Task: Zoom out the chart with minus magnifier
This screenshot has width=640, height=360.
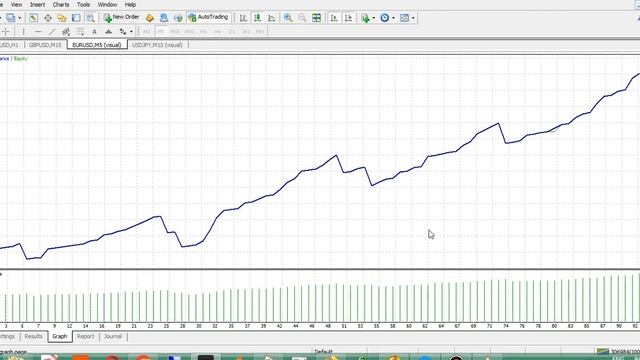Action: pyautogui.click(x=302, y=18)
